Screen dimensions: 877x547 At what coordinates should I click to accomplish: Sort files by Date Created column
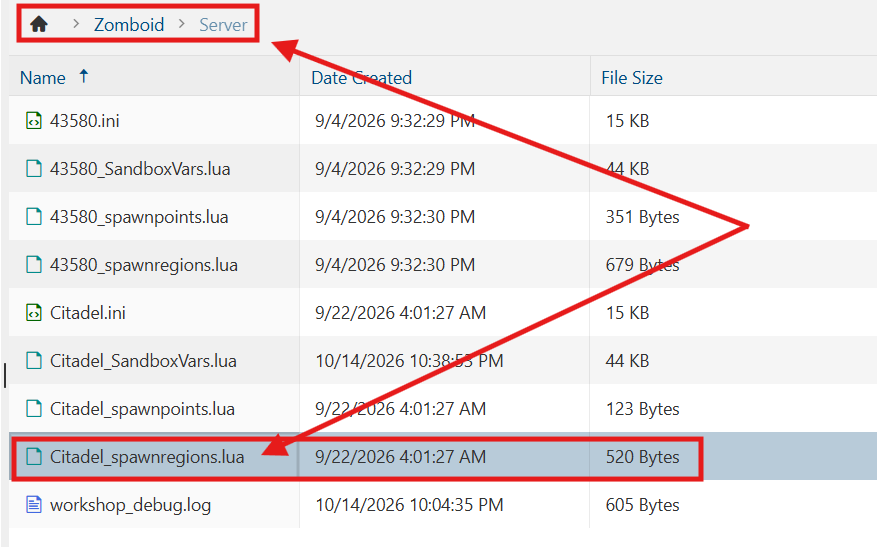point(361,77)
